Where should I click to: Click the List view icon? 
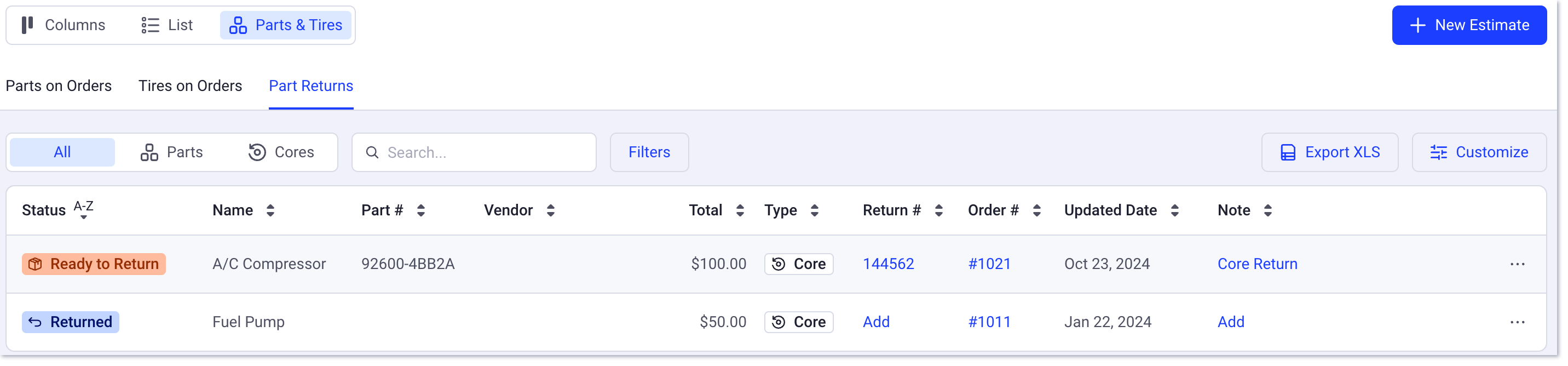tap(148, 25)
